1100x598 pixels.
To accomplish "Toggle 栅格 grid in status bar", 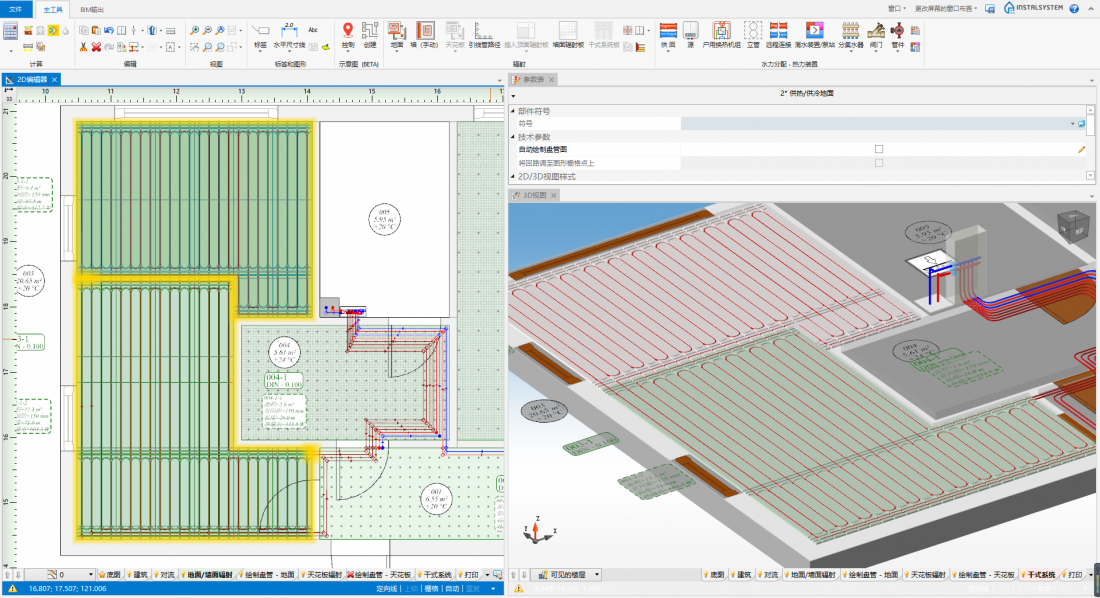I will point(431,589).
